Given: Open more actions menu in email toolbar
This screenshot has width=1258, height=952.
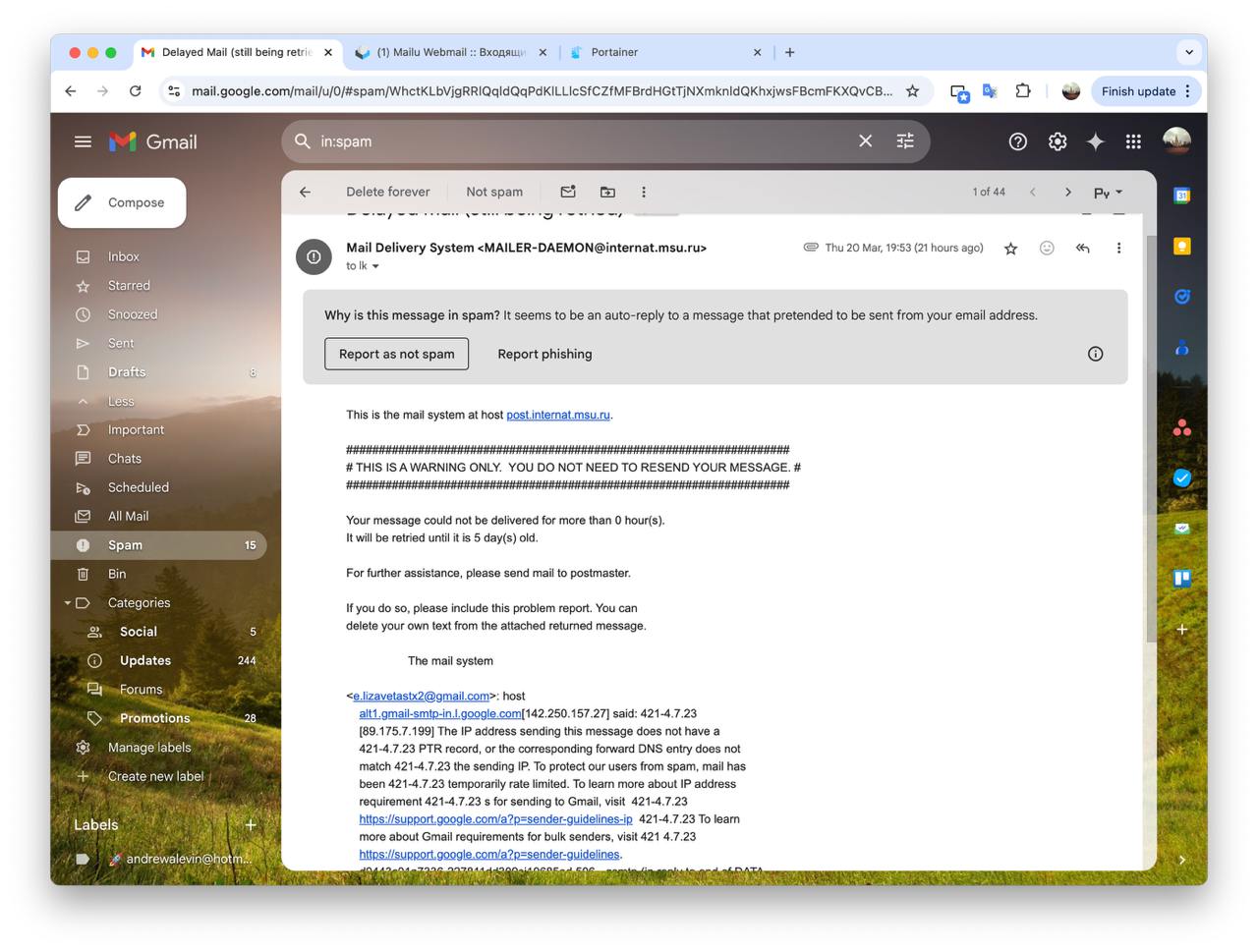Looking at the screenshot, I should point(644,193).
